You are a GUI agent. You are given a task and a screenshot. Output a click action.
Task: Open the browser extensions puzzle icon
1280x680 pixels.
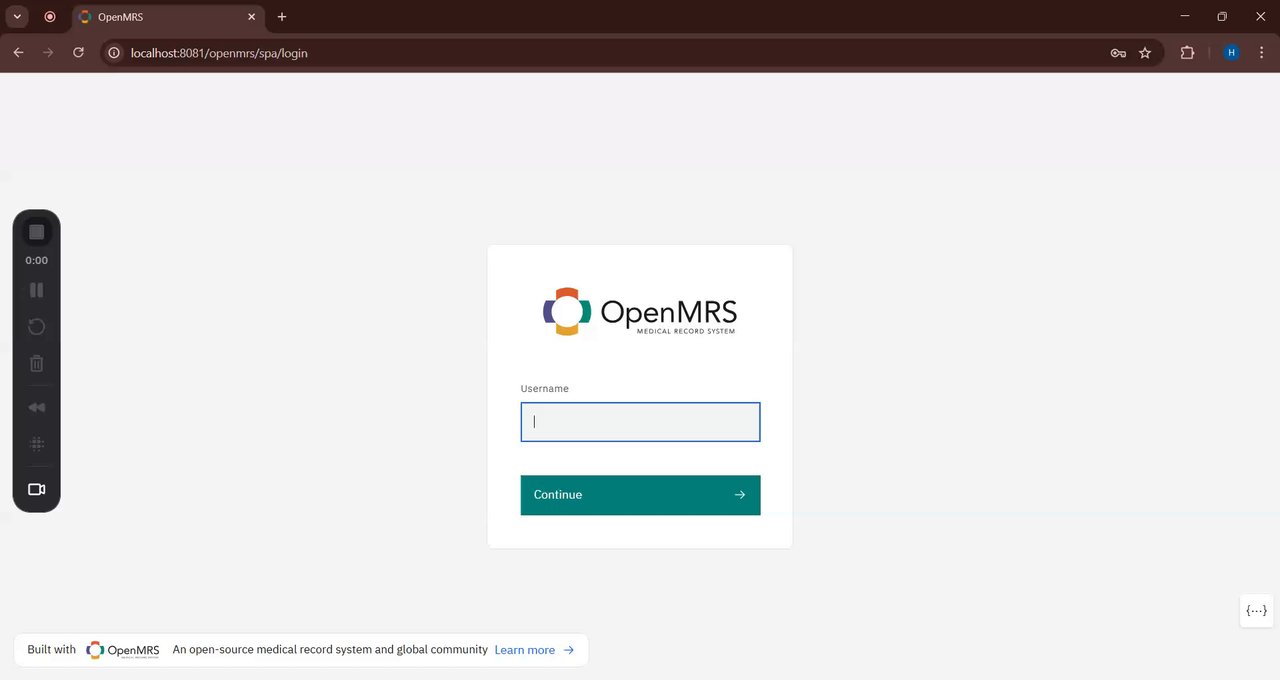click(x=1187, y=53)
